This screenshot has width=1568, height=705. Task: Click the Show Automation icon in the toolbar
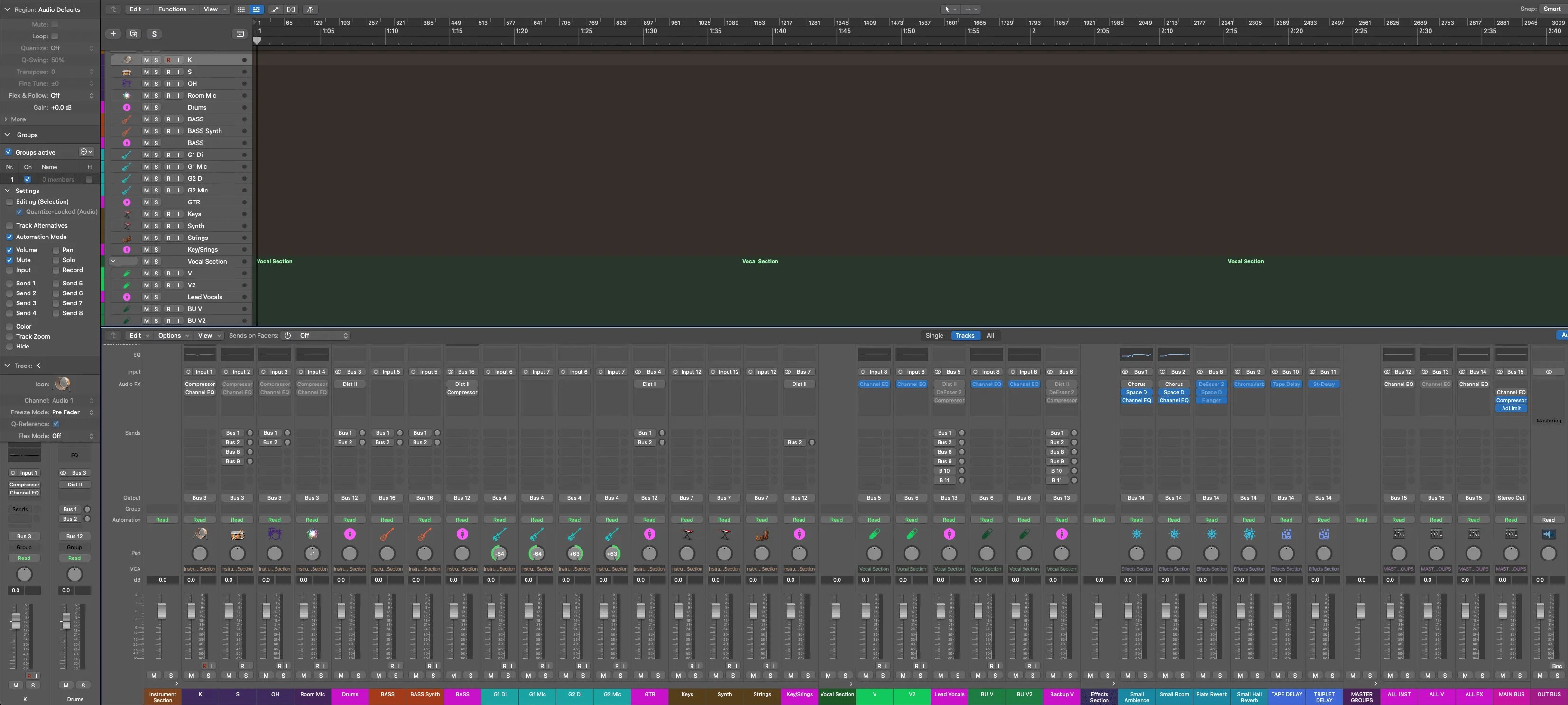coord(276,9)
